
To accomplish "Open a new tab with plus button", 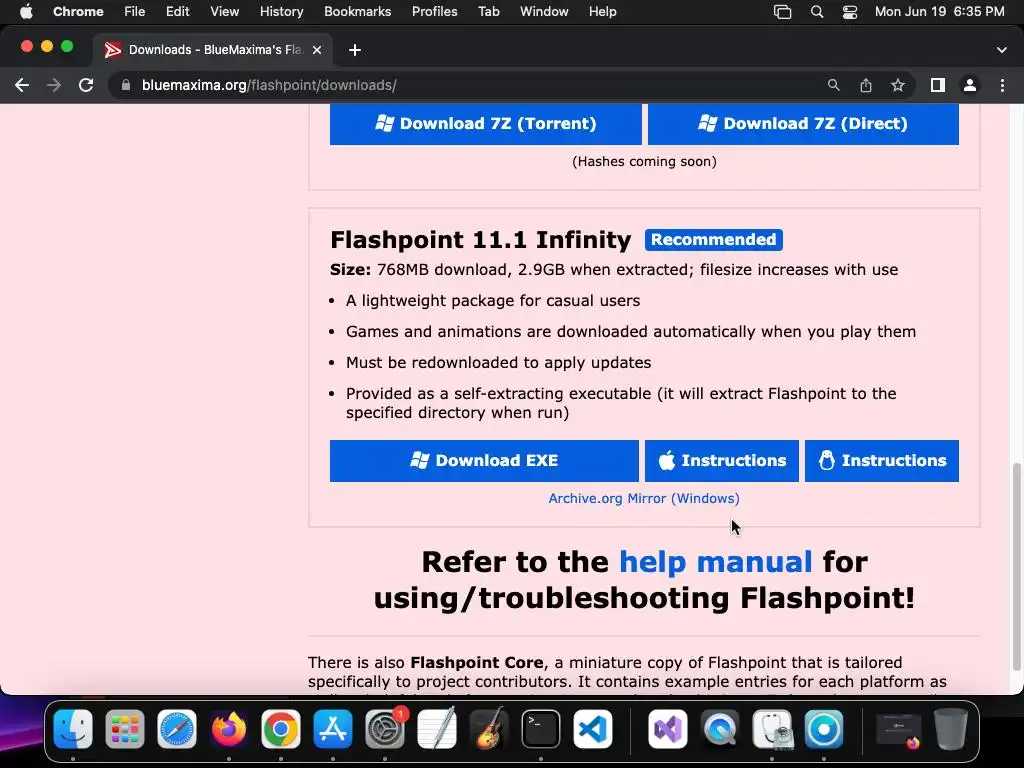I will pos(355,50).
